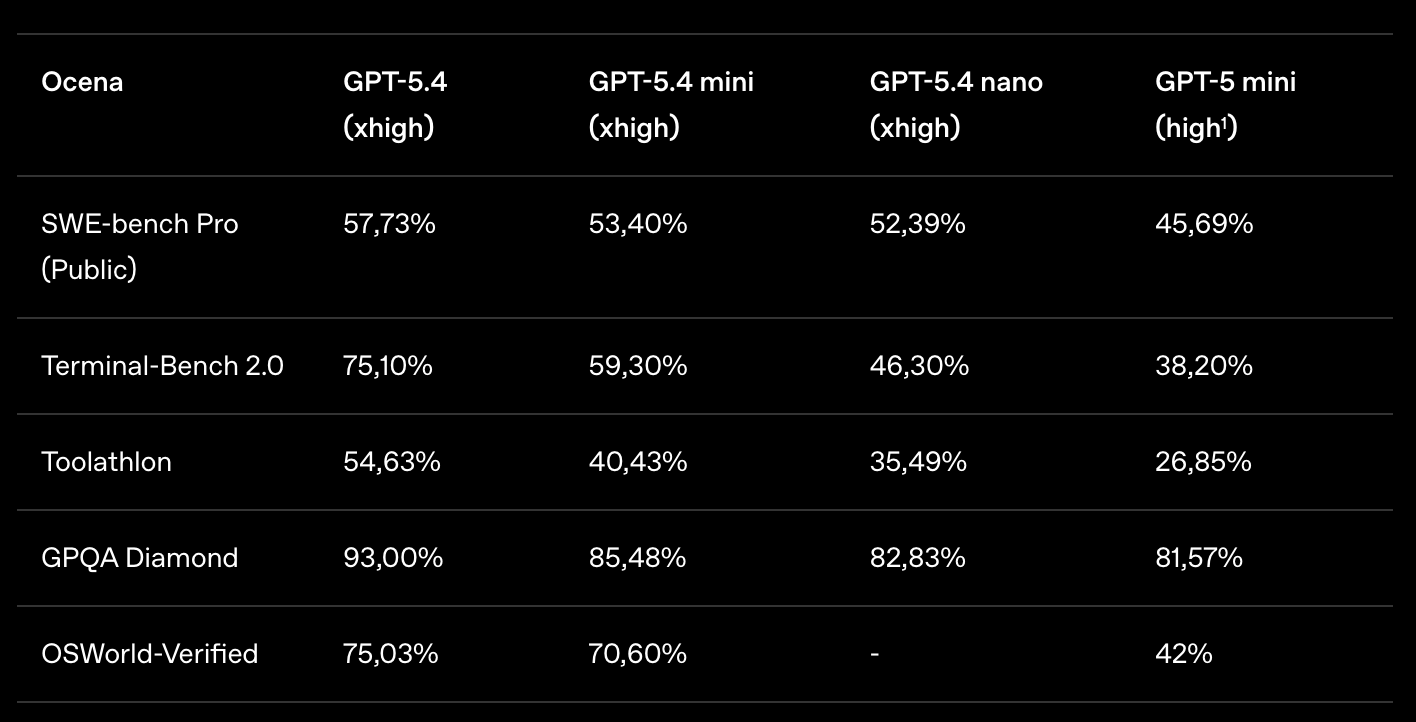This screenshot has width=1416, height=722.
Task: Select the 70,60% OSWorld-Verified score
Action: tap(638, 654)
